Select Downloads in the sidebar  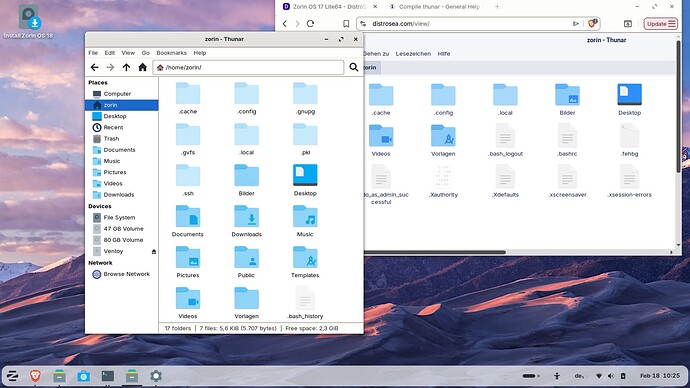(121, 195)
